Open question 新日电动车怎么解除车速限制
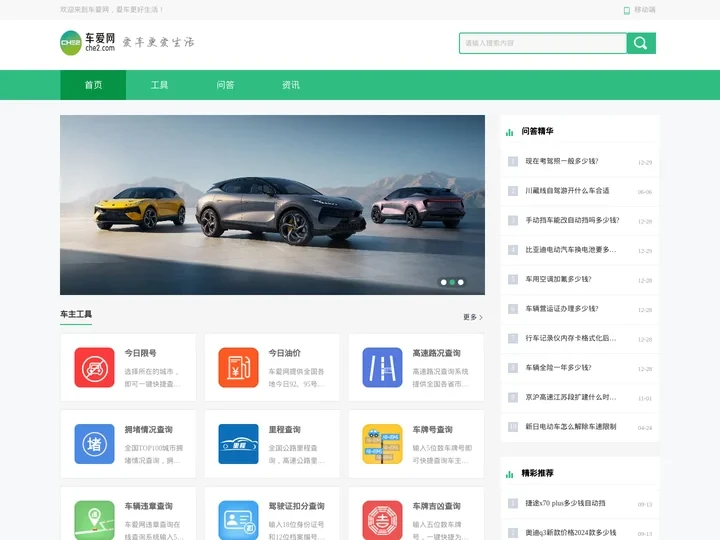This screenshot has height=540, width=720. click(571, 426)
